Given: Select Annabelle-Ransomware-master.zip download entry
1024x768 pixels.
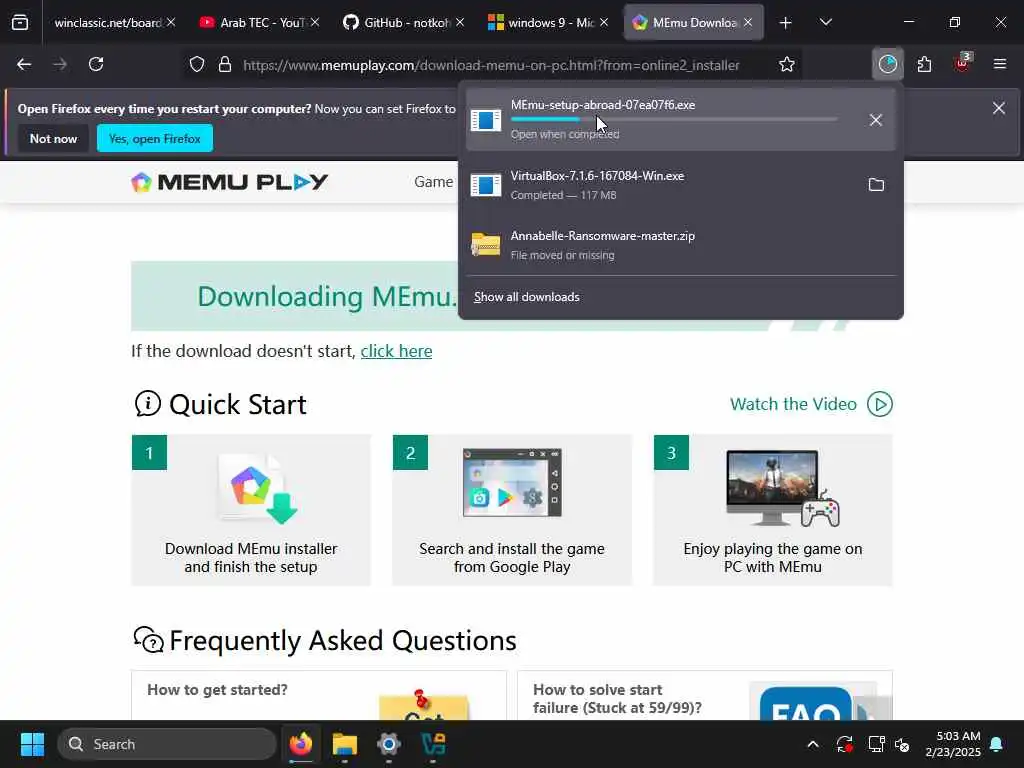Looking at the screenshot, I should tap(680, 245).
